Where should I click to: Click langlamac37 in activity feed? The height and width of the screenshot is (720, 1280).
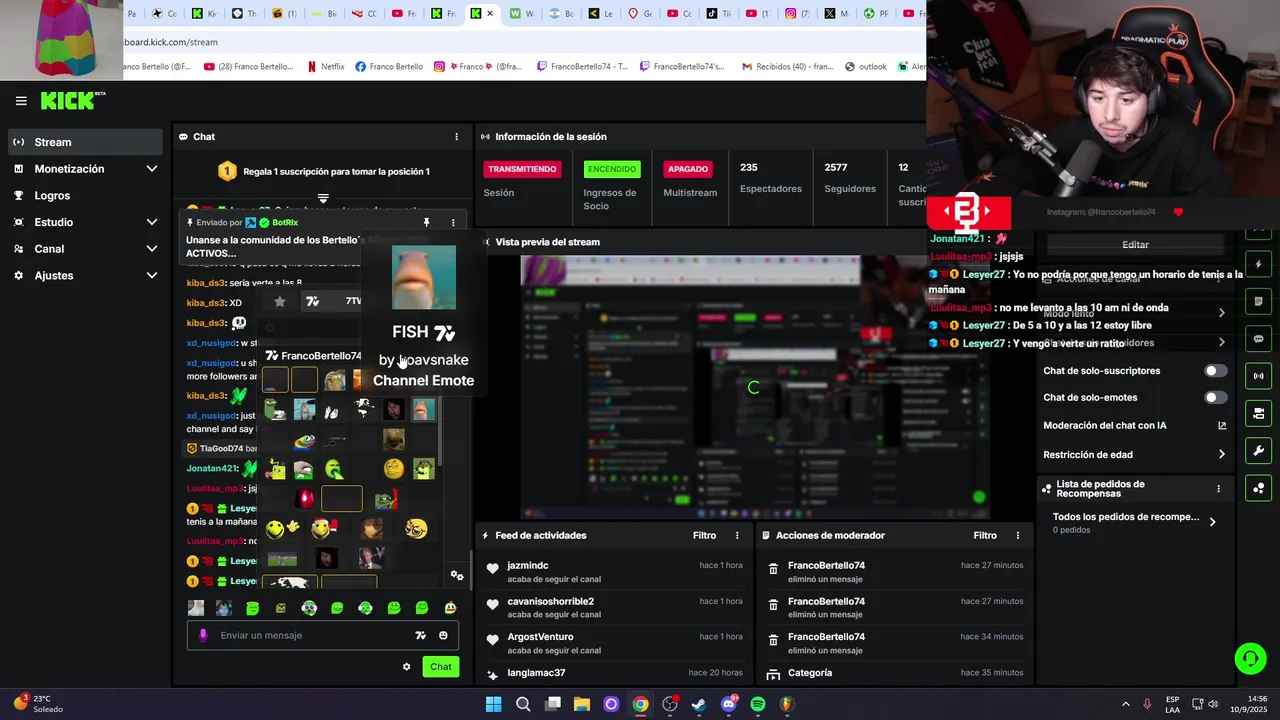coord(536,673)
